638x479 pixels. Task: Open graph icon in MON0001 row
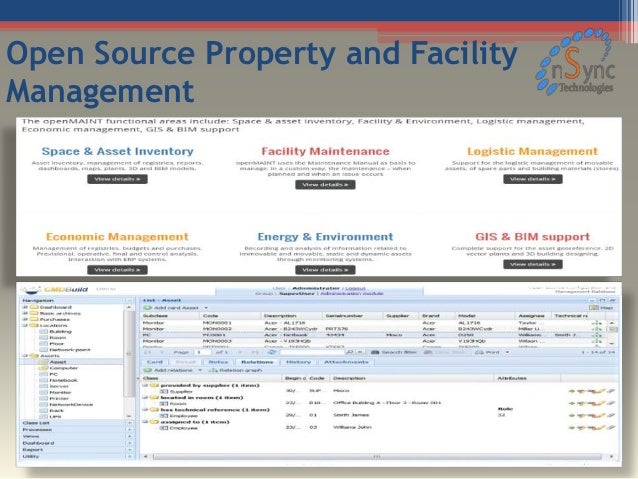pyautogui.click(x=596, y=323)
